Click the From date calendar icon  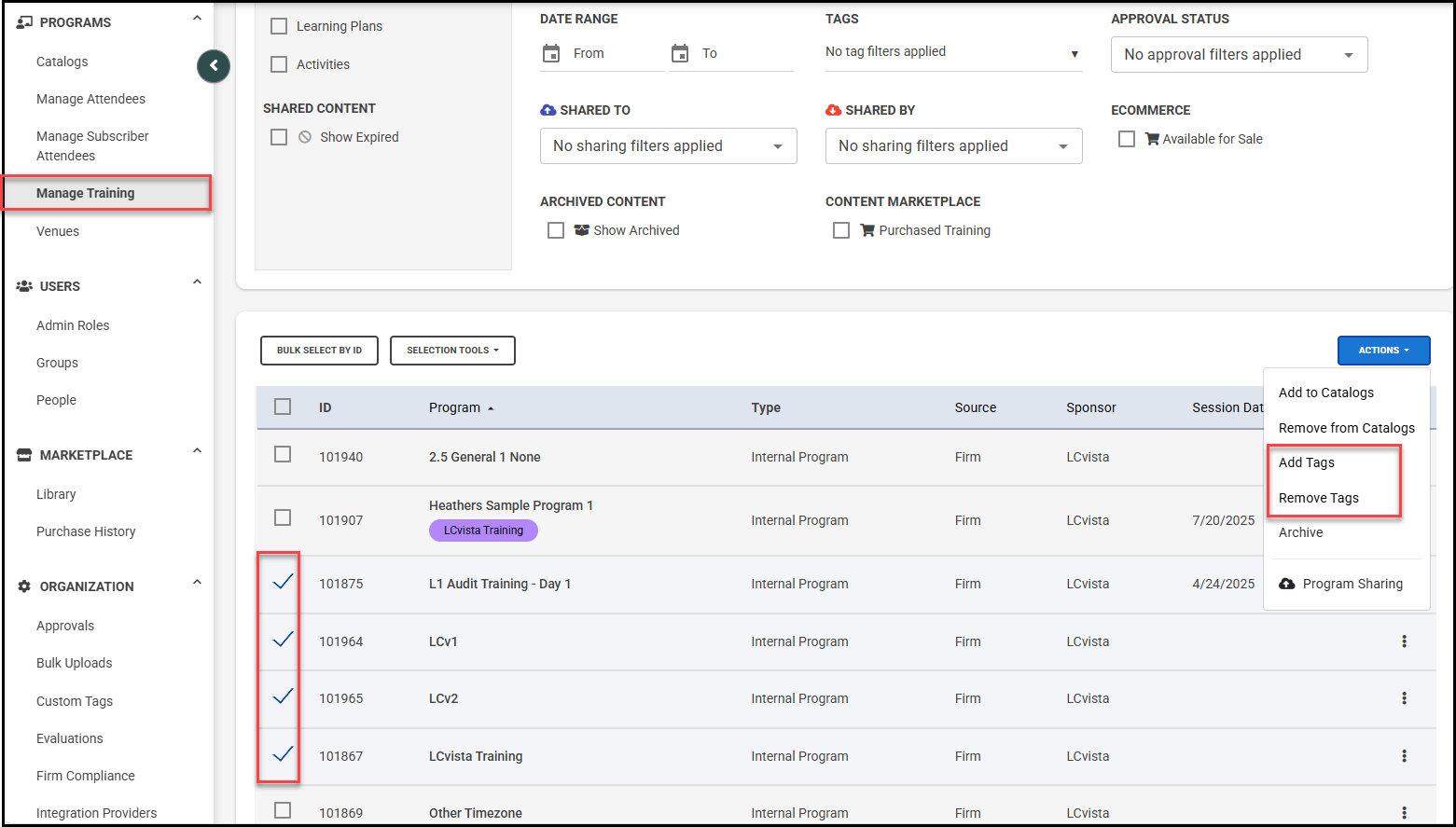551,54
